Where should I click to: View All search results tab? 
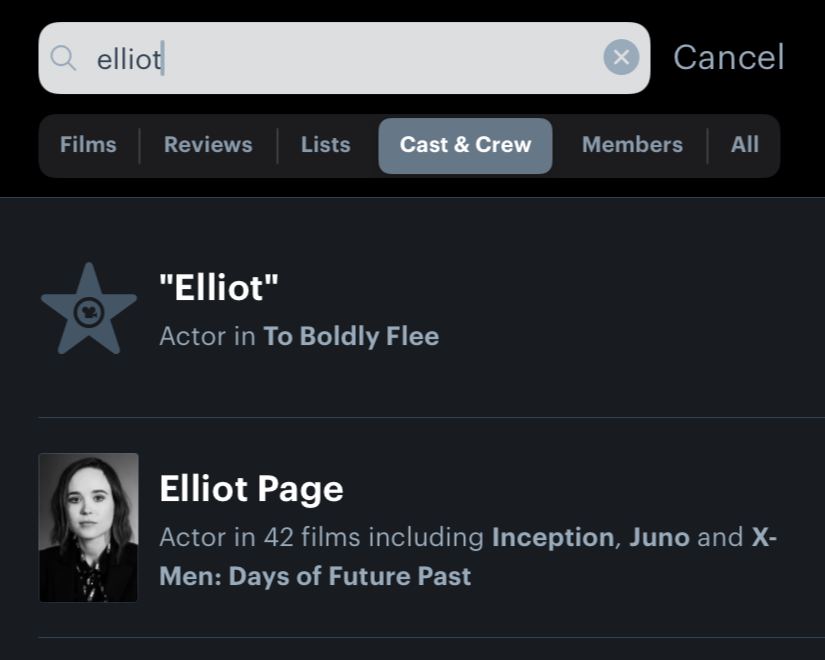coord(744,145)
